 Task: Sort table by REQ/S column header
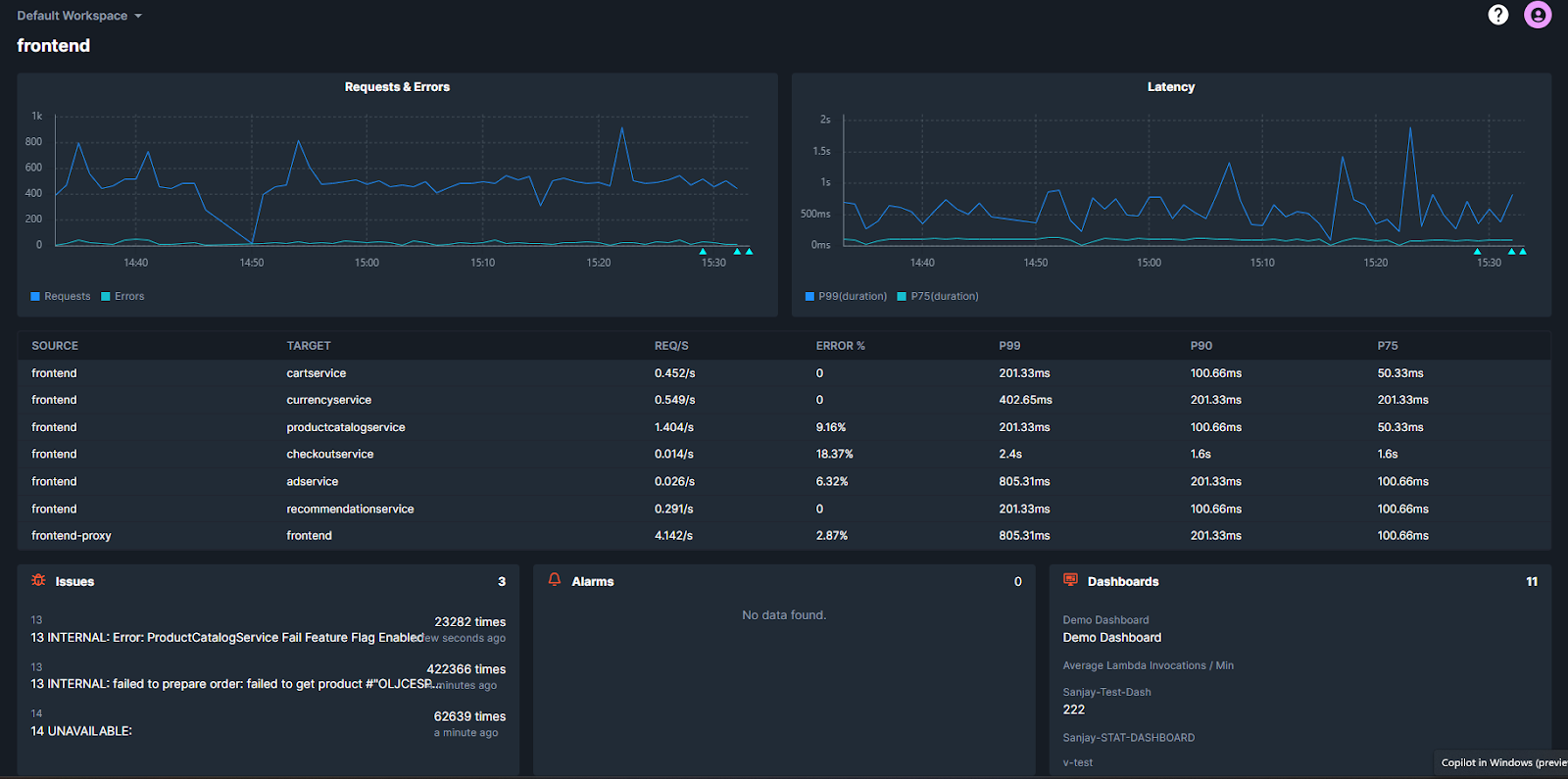(671, 346)
